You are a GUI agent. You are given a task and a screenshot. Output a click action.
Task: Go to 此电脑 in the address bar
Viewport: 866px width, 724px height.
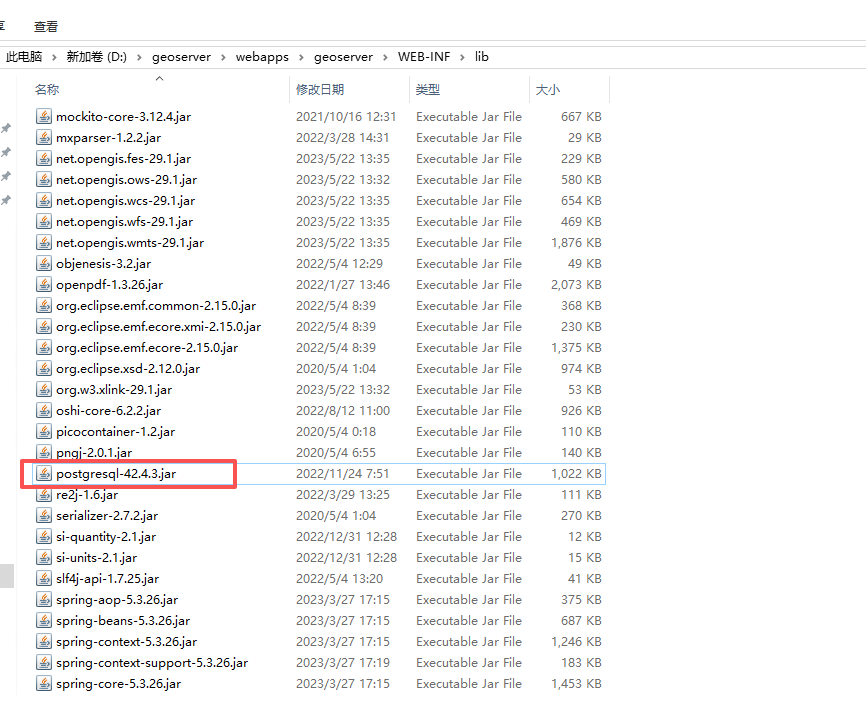tap(24, 57)
